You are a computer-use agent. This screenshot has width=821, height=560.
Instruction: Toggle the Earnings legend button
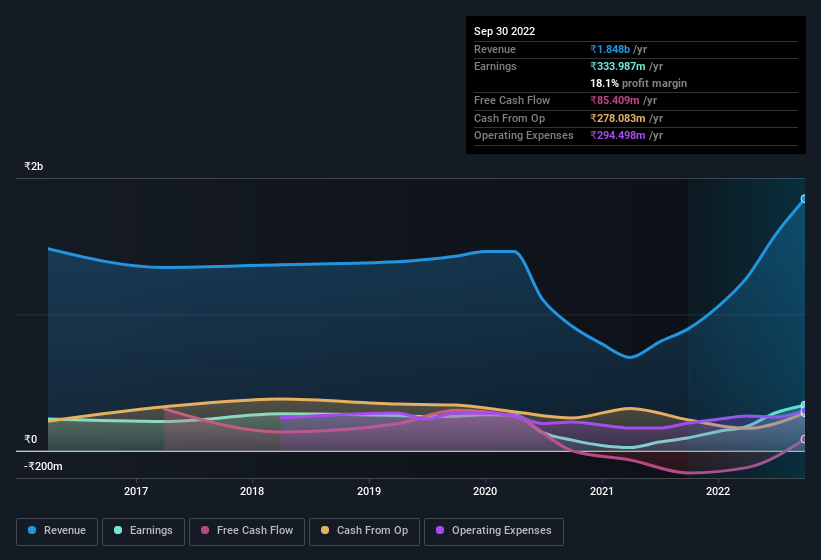(143, 531)
